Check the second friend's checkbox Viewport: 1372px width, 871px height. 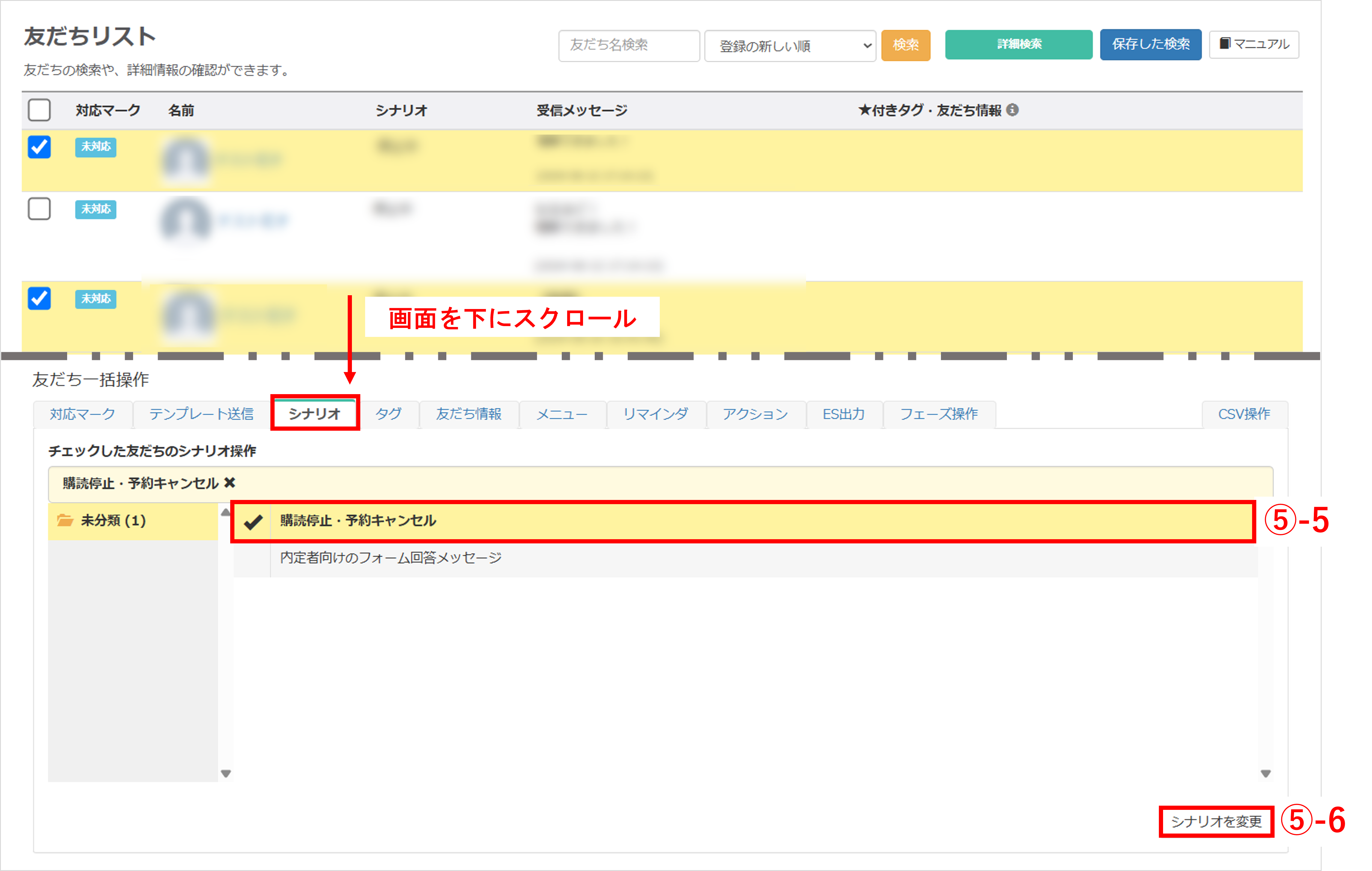point(39,209)
